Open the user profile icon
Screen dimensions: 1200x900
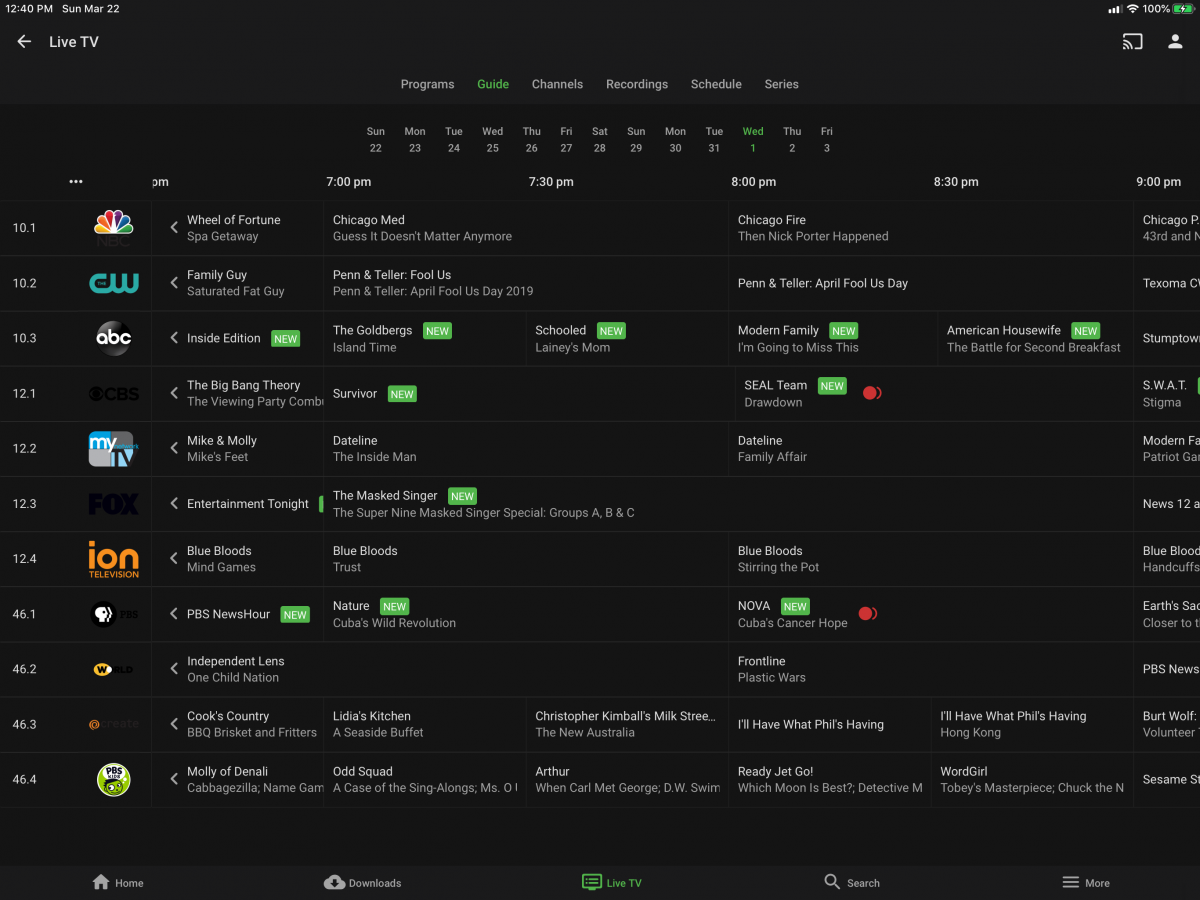[1175, 42]
